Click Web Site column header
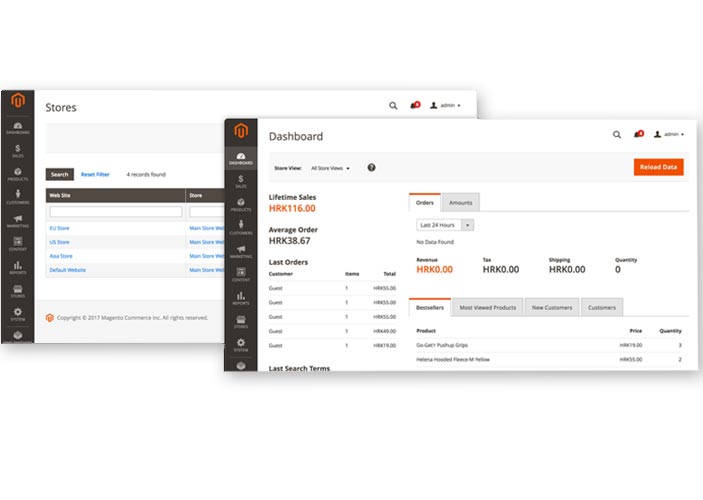The image size is (703, 500). (x=115, y=196)
